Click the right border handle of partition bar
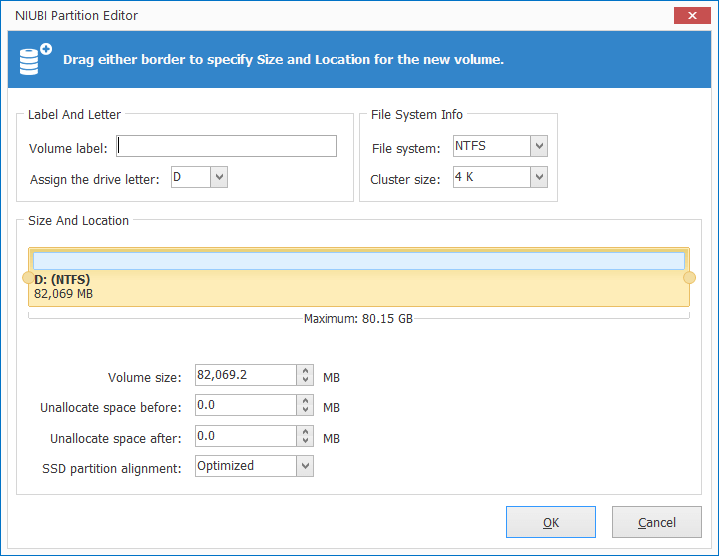This screenshot has width=719, height=556. coord(689,277)
